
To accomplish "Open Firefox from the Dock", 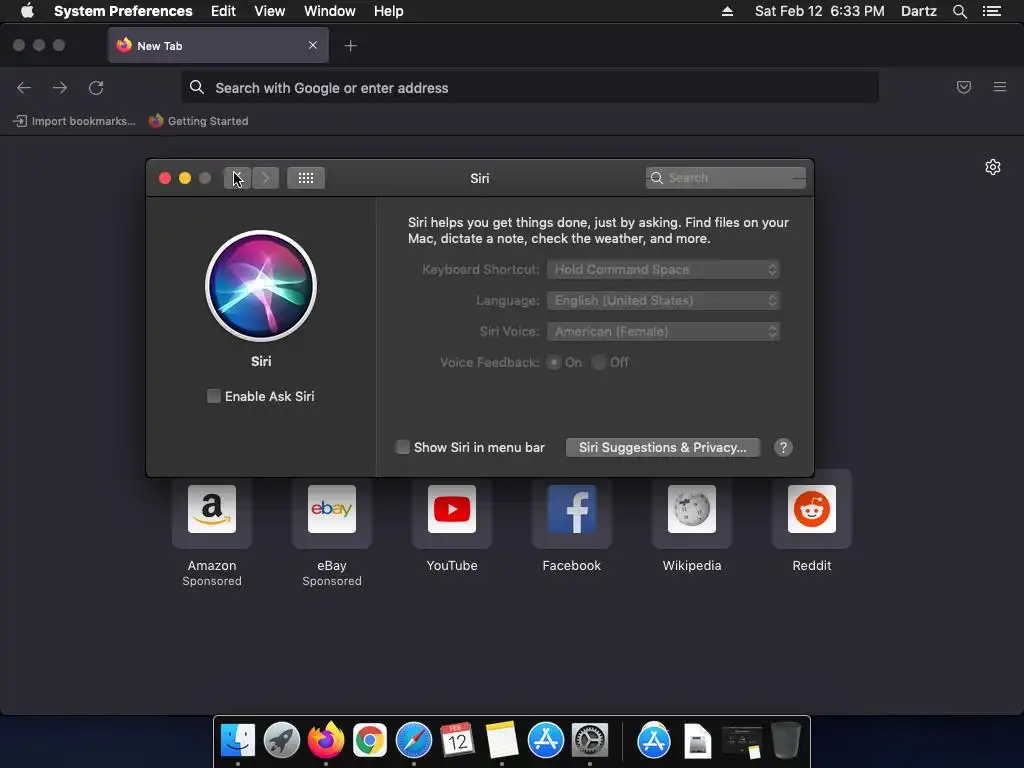I will coord(325,741).
